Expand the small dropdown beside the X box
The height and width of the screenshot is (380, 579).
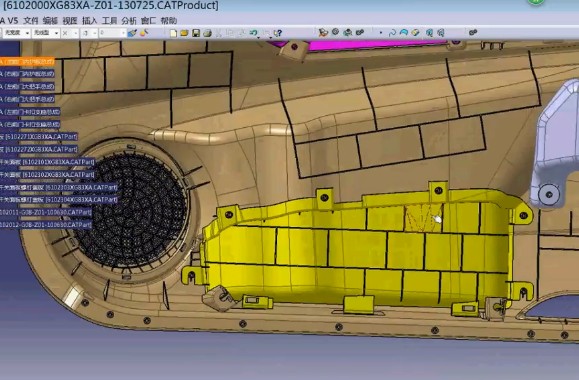(x=76, y=33)
